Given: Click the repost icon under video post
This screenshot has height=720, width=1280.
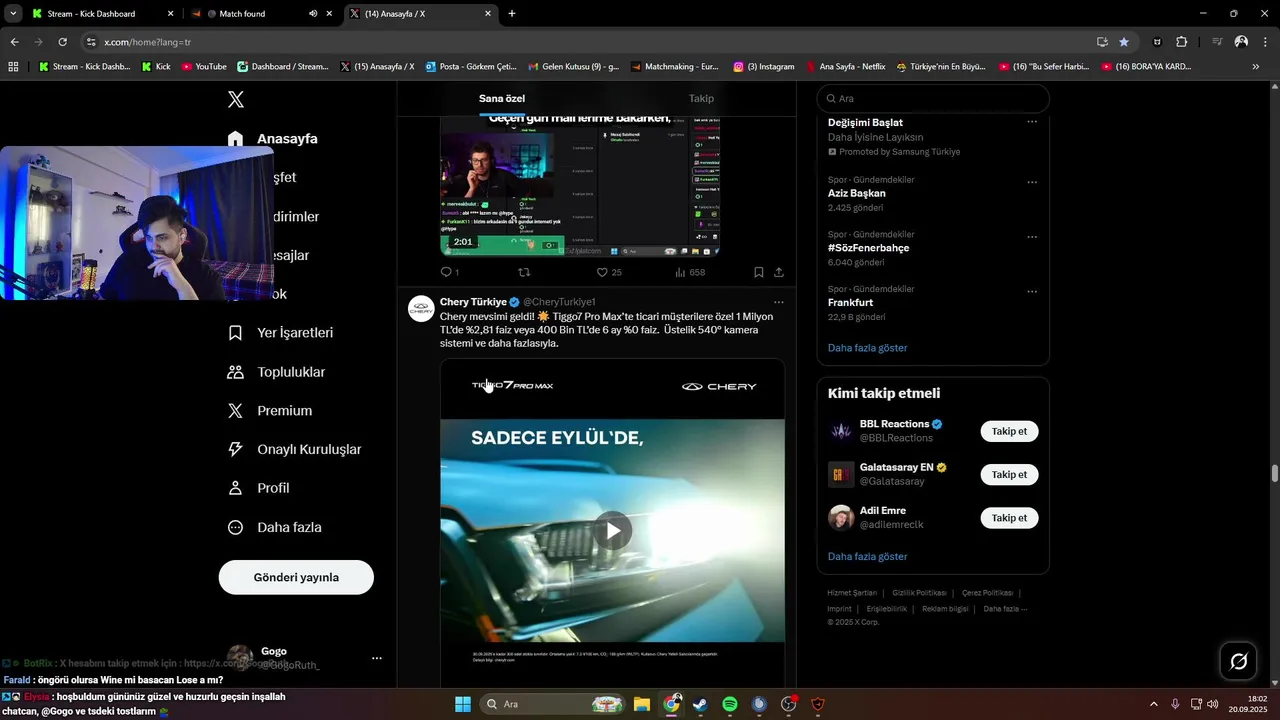Looking at the screenshot, I should 523,272.
